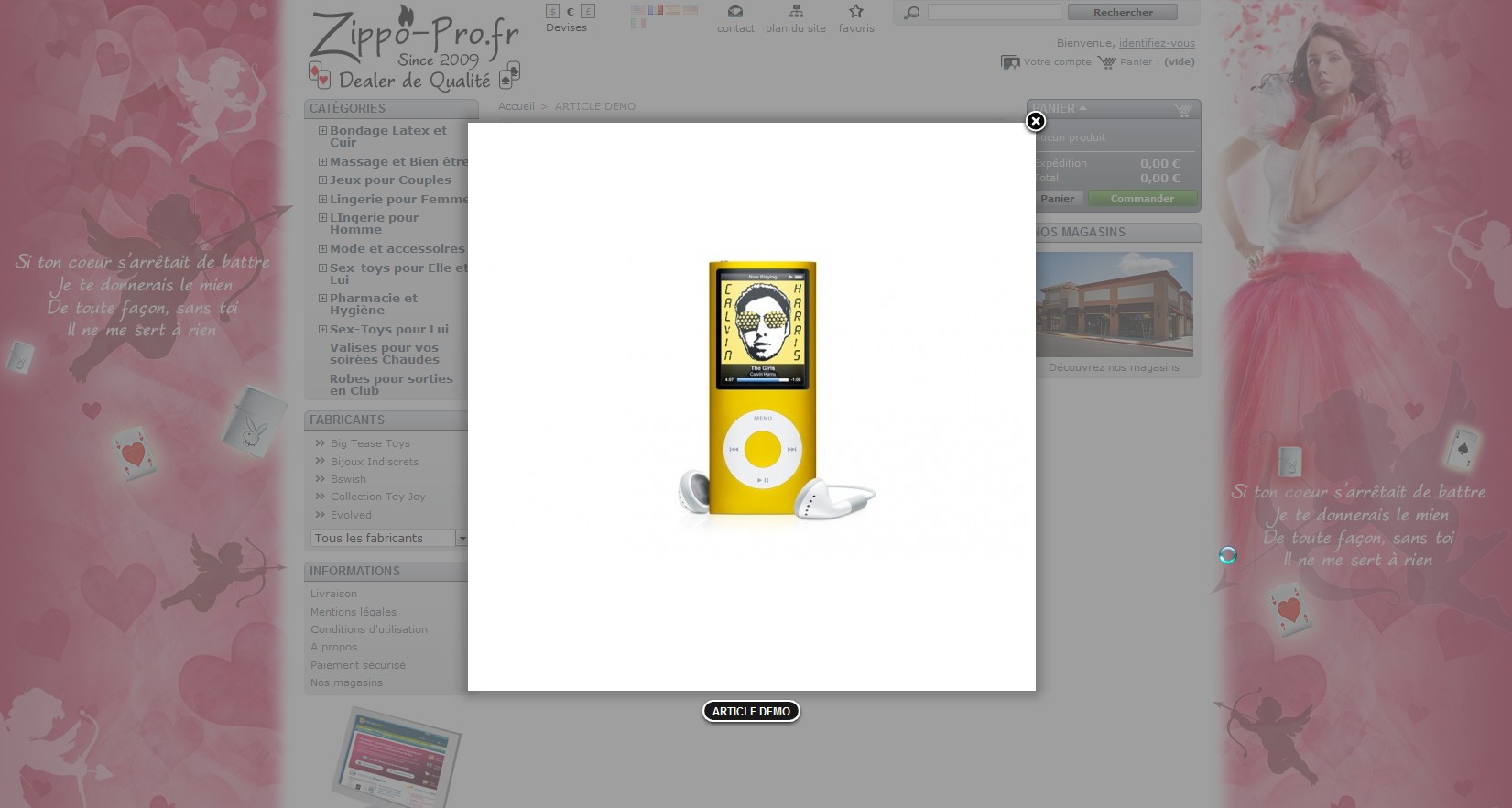Select the dollar currency icon
Viewport: 1512px width, 808px height.
[552, 11]
